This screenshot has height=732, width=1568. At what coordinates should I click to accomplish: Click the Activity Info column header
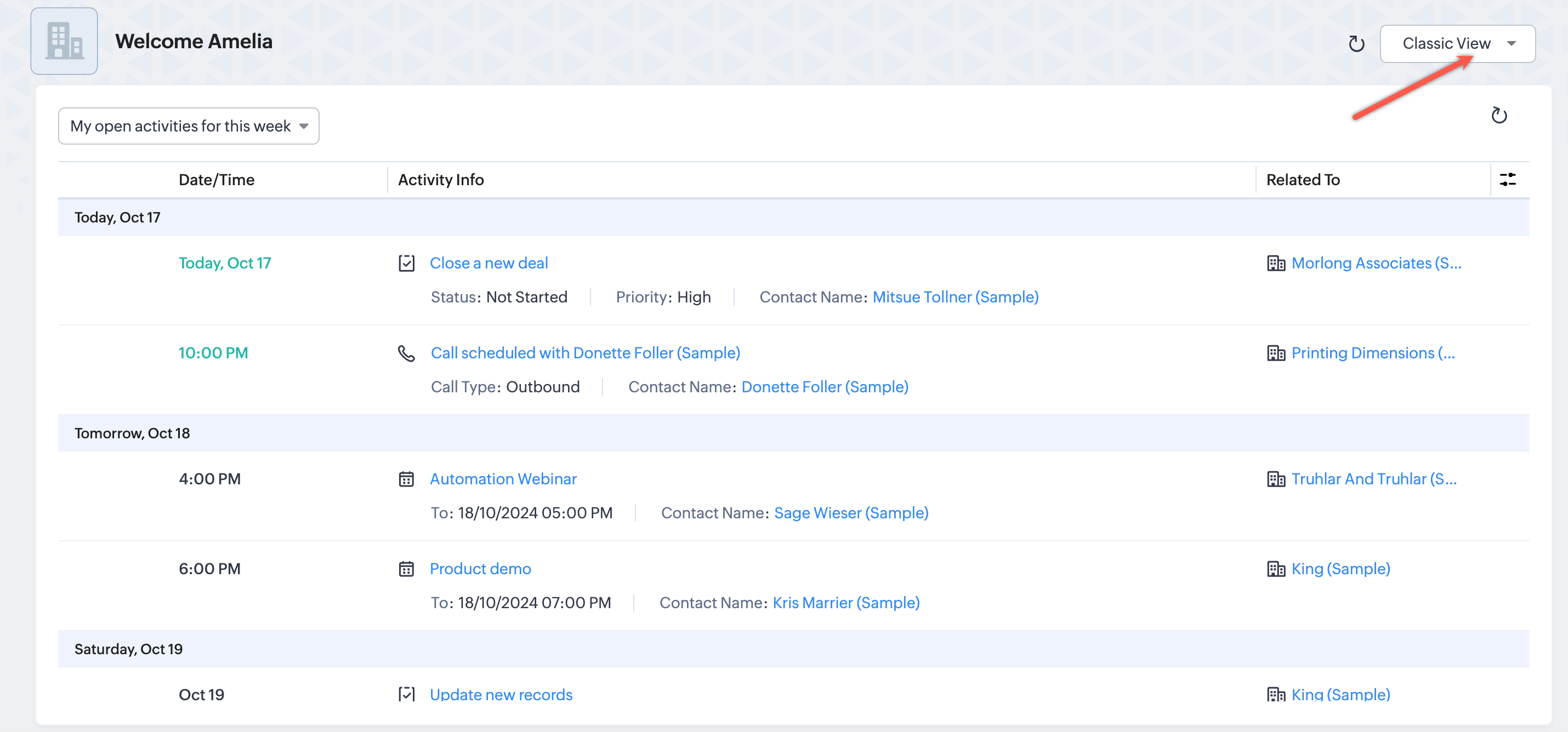pos(441,180)
